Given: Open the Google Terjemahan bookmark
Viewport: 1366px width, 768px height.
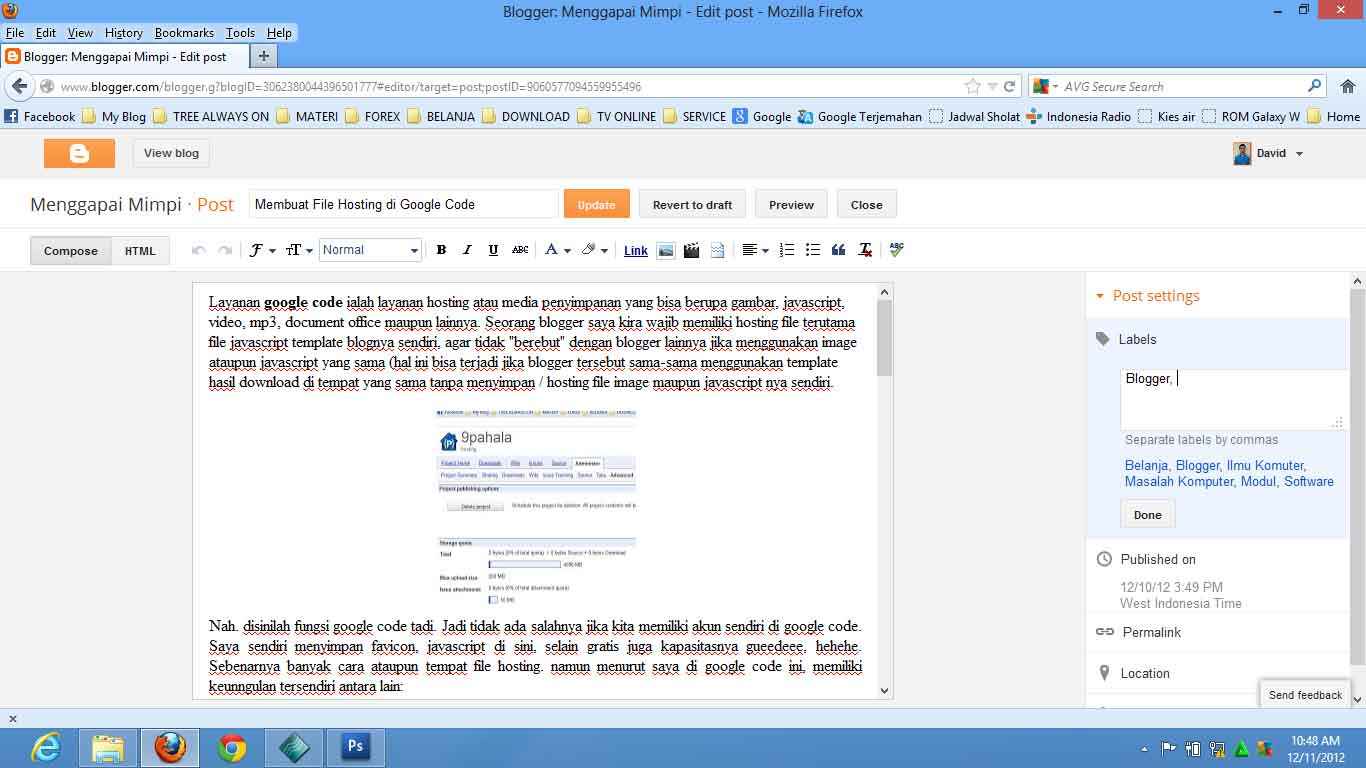Looking at the screenshot, I should 859,116.
